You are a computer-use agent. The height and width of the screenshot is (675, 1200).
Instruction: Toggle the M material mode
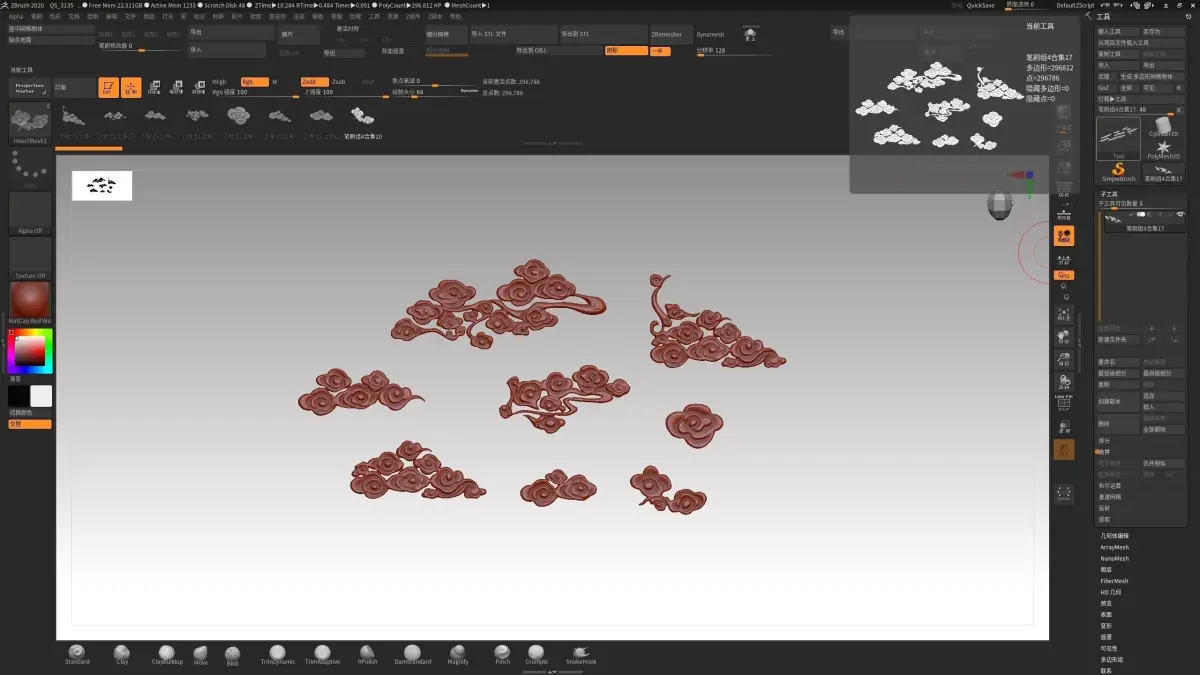[275, 82]
